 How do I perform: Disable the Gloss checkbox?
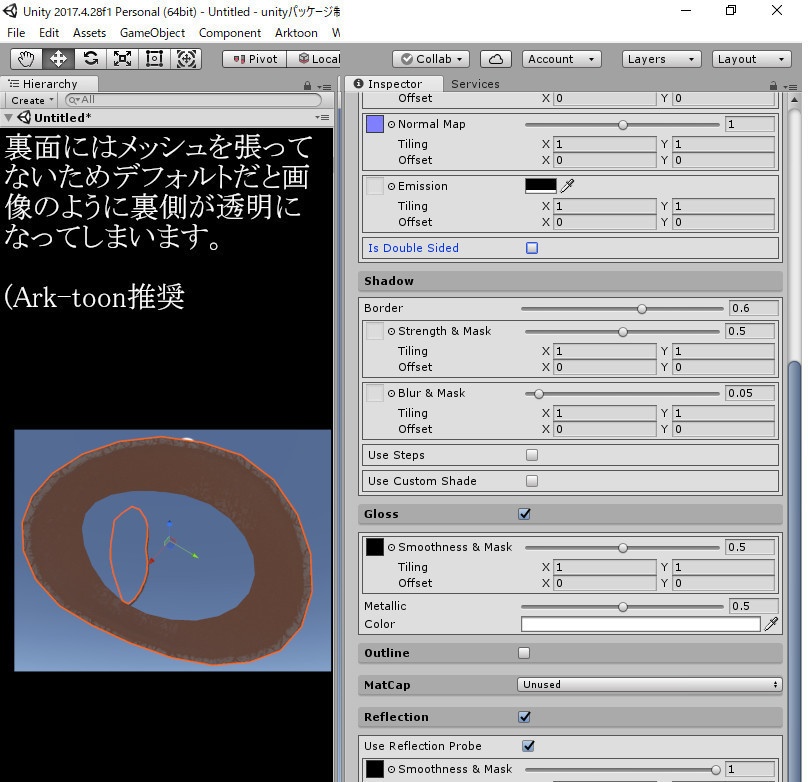click(525, 514)
